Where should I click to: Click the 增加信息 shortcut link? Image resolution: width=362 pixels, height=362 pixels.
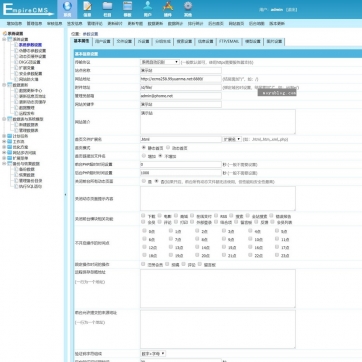14,24
